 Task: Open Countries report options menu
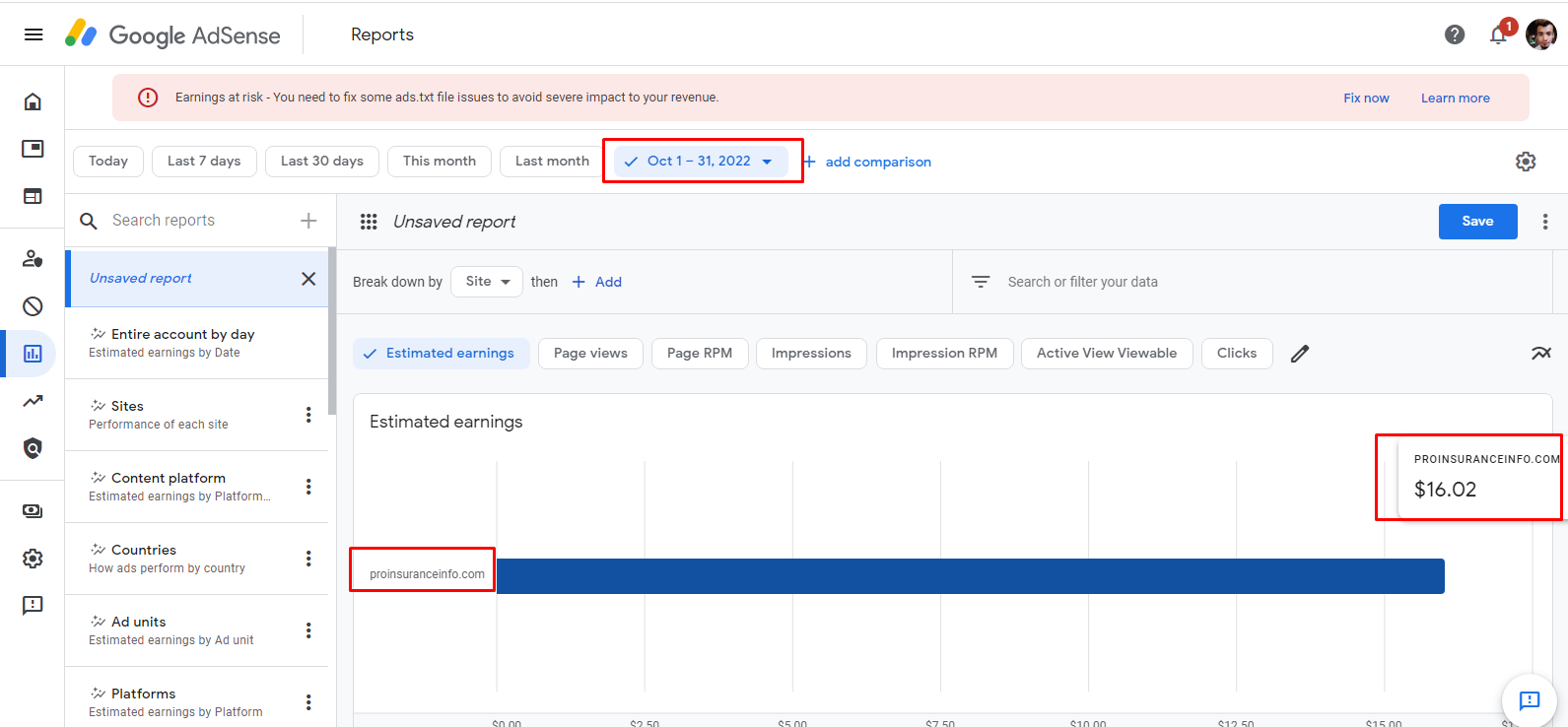tap(308, 559)
